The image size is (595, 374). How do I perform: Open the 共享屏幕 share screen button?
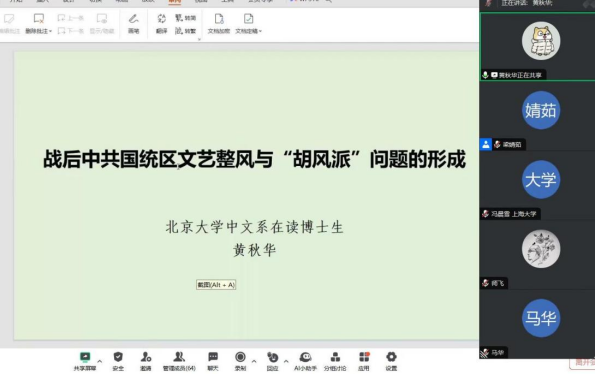(85, 361)
